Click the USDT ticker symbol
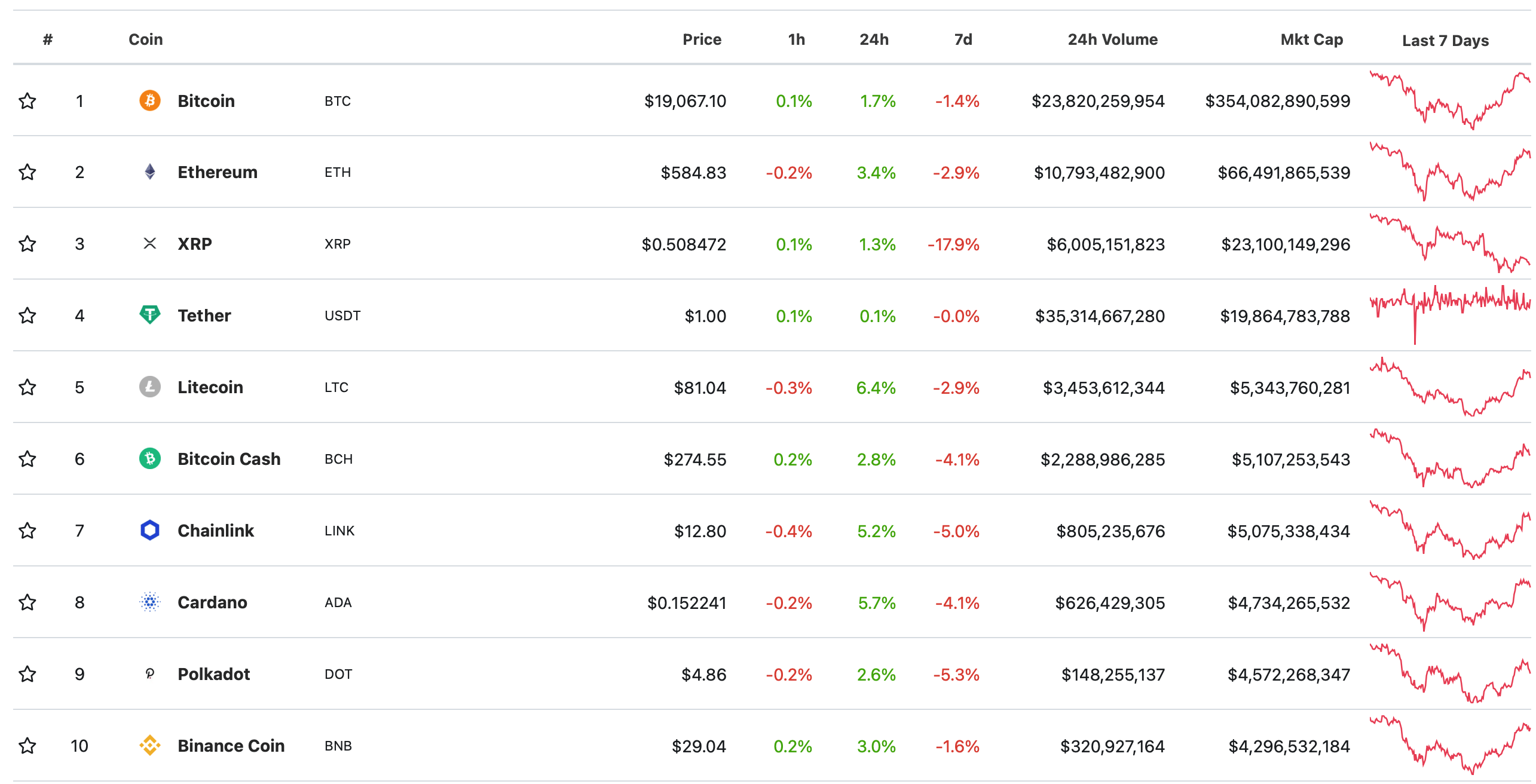Image resolution: width=1536 pixels, height=784 pixels. coord(342,316)
